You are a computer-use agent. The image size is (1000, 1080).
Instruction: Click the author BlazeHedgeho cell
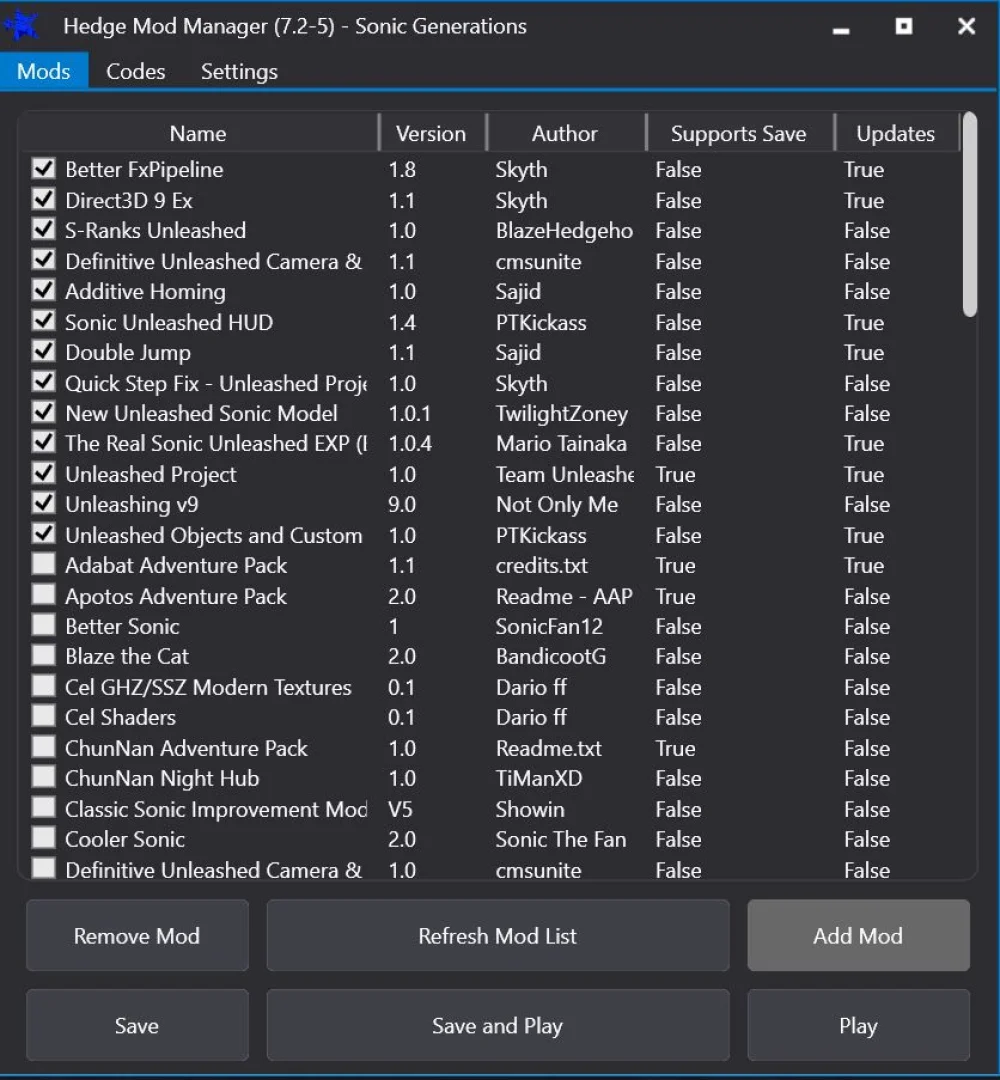pos(564,231)
